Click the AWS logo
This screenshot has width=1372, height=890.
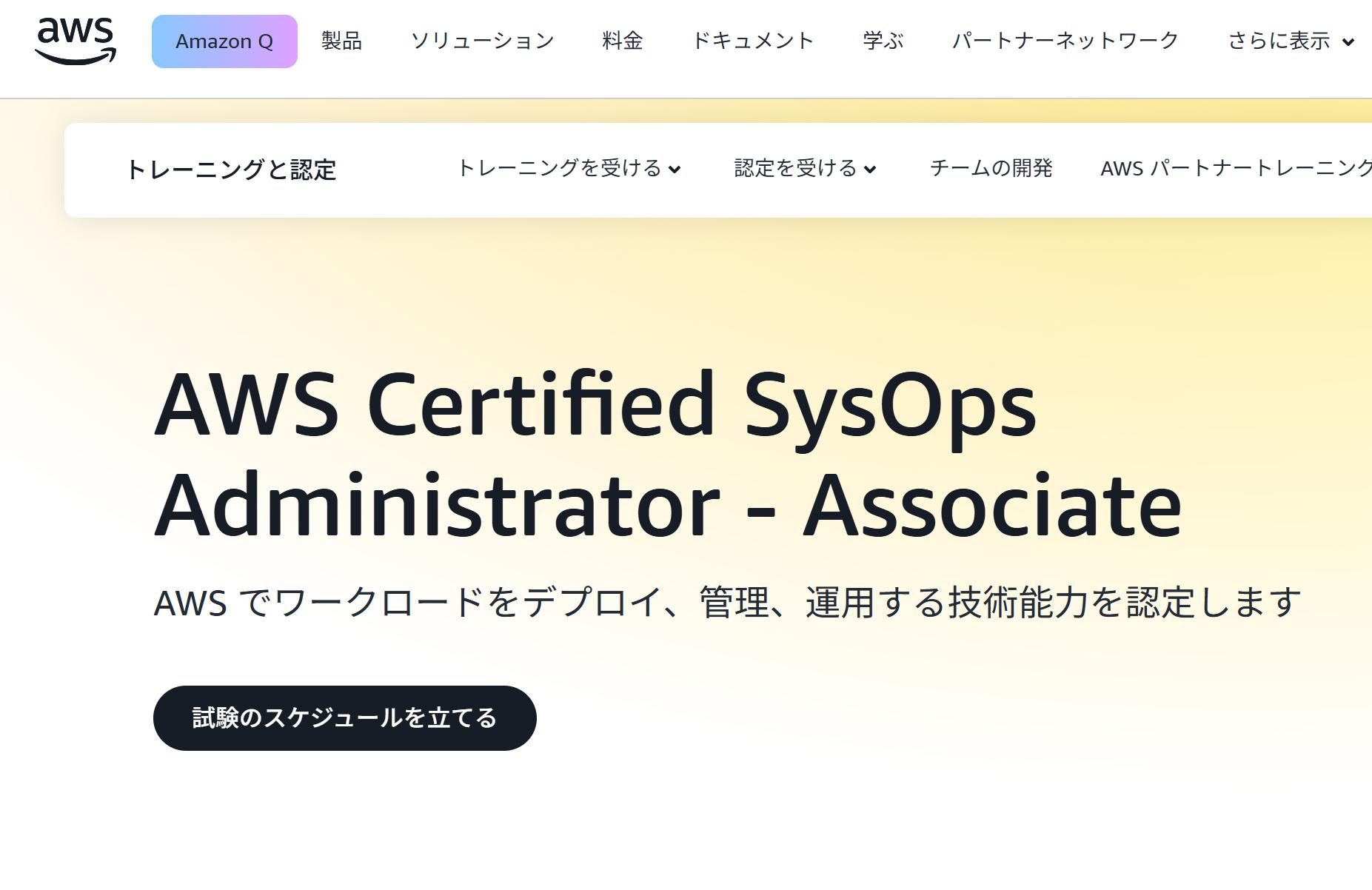[76, 41]
